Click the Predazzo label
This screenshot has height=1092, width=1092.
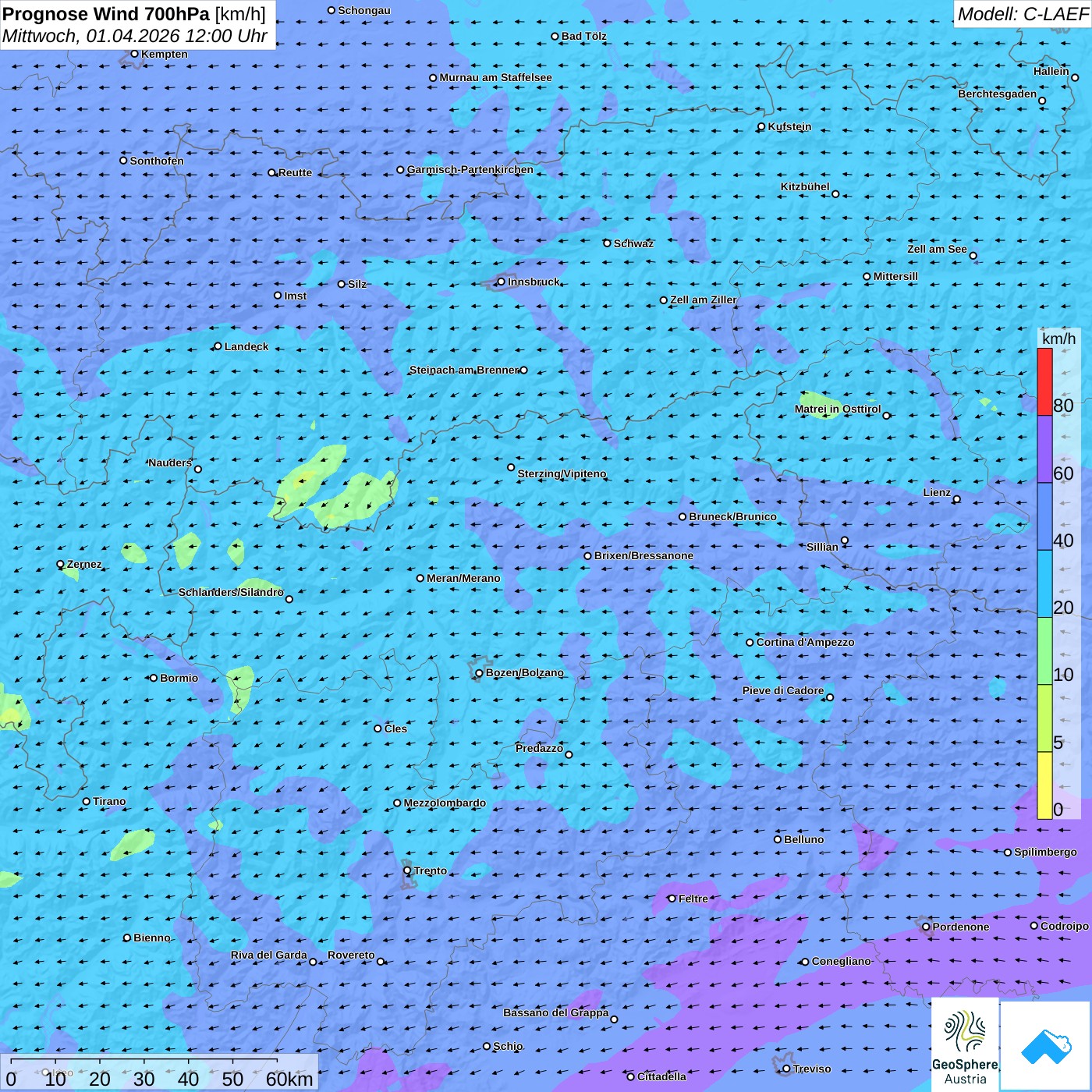(539, 748)
